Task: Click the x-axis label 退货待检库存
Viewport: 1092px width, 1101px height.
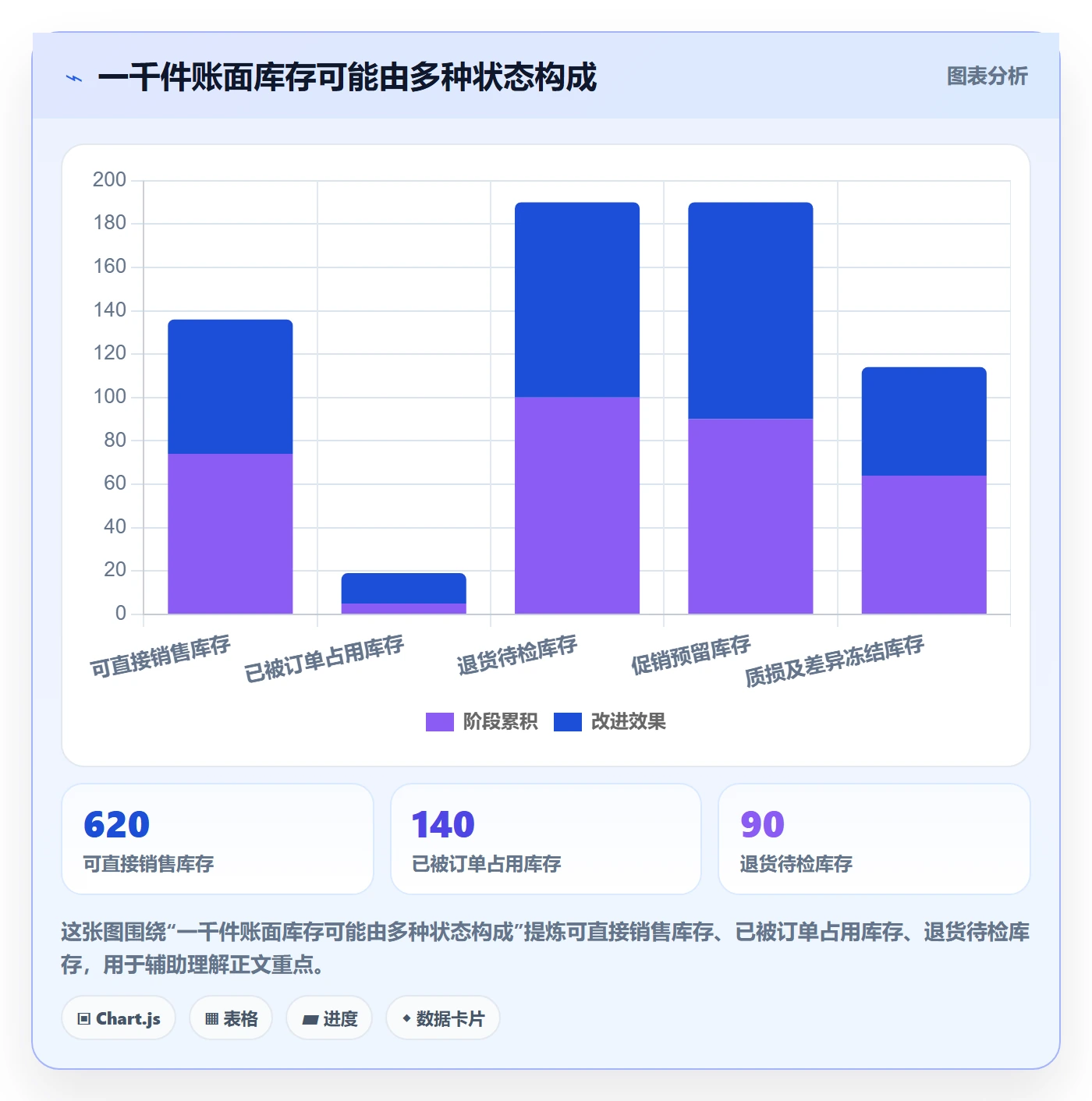Action: (x=517, y=655)
